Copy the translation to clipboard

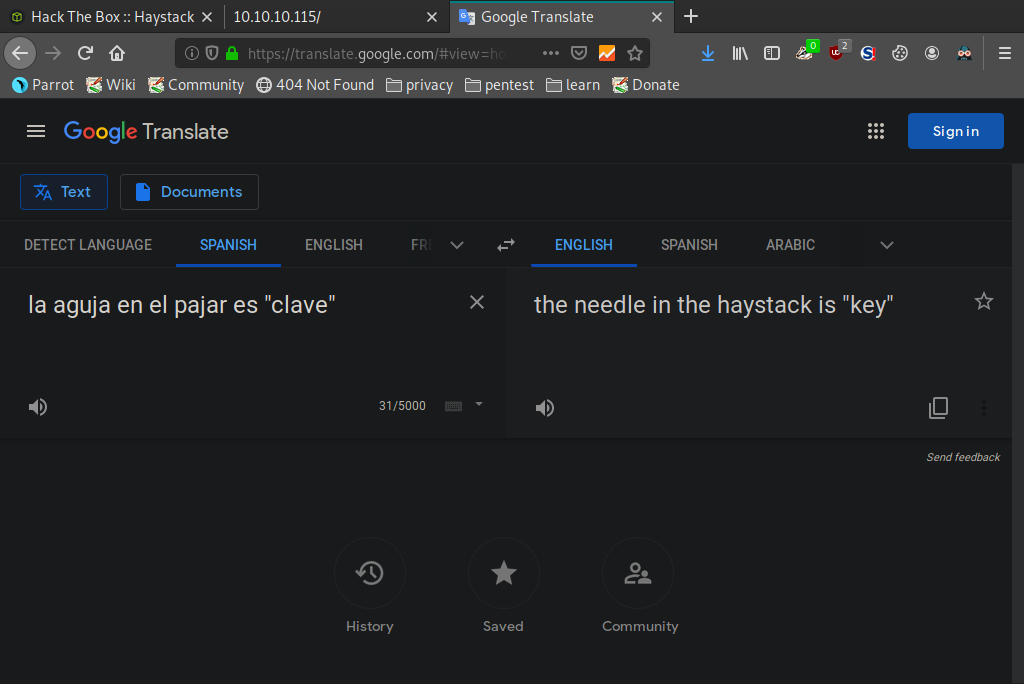pyautogui.click(x=938, y=408)
